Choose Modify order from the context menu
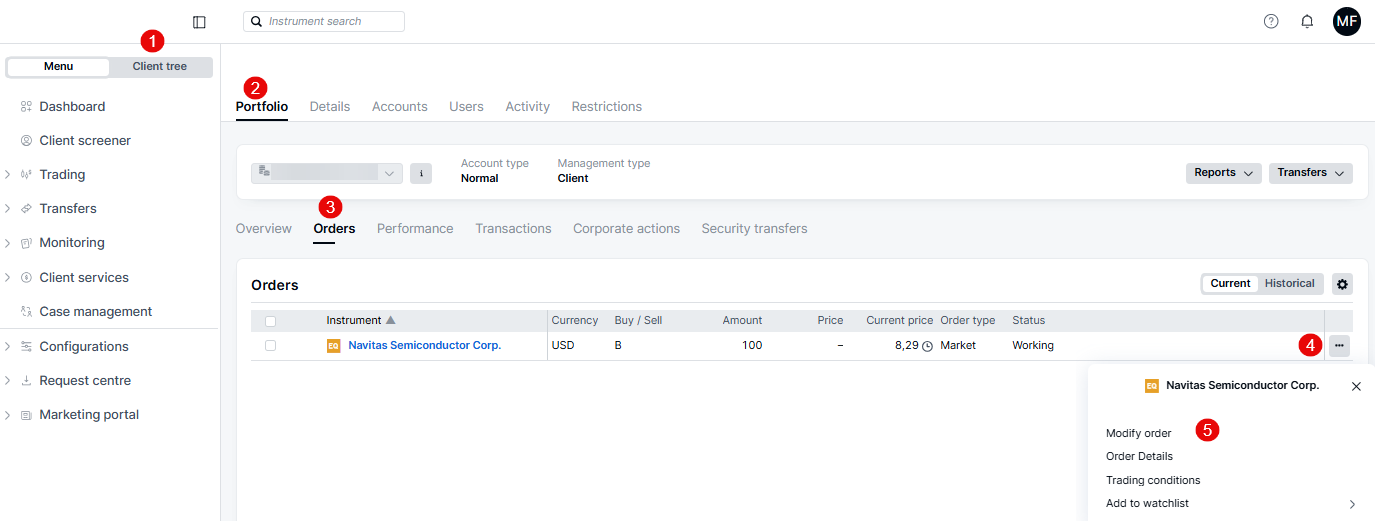The image size is (1375, 521). (x=1138, y=434)
